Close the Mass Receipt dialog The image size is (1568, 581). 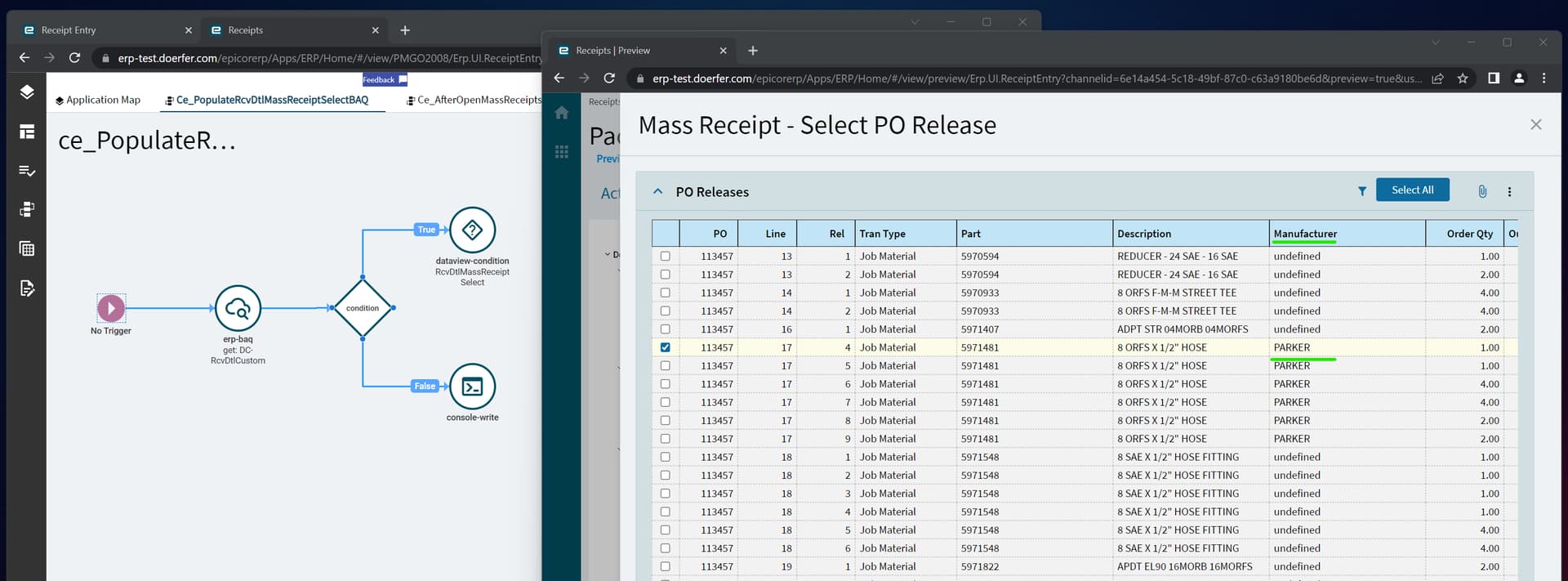pyautogui.click(x=1535, y=124)
